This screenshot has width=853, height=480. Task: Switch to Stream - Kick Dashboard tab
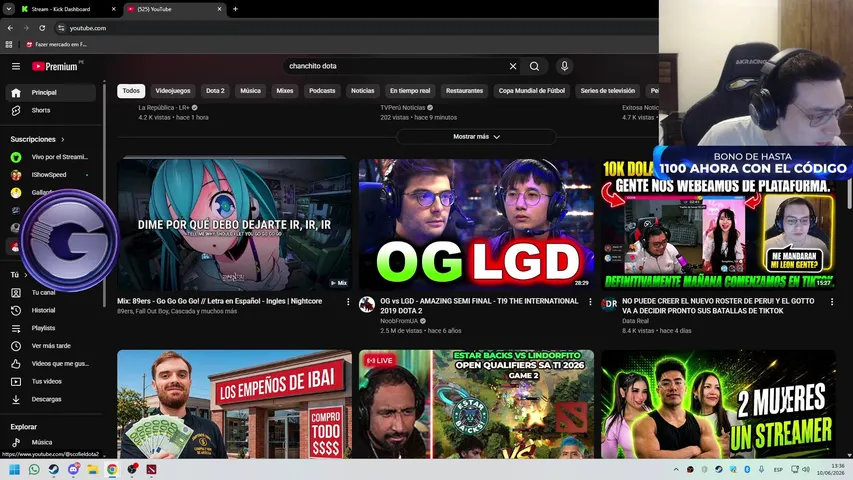(x=68, y=9)
